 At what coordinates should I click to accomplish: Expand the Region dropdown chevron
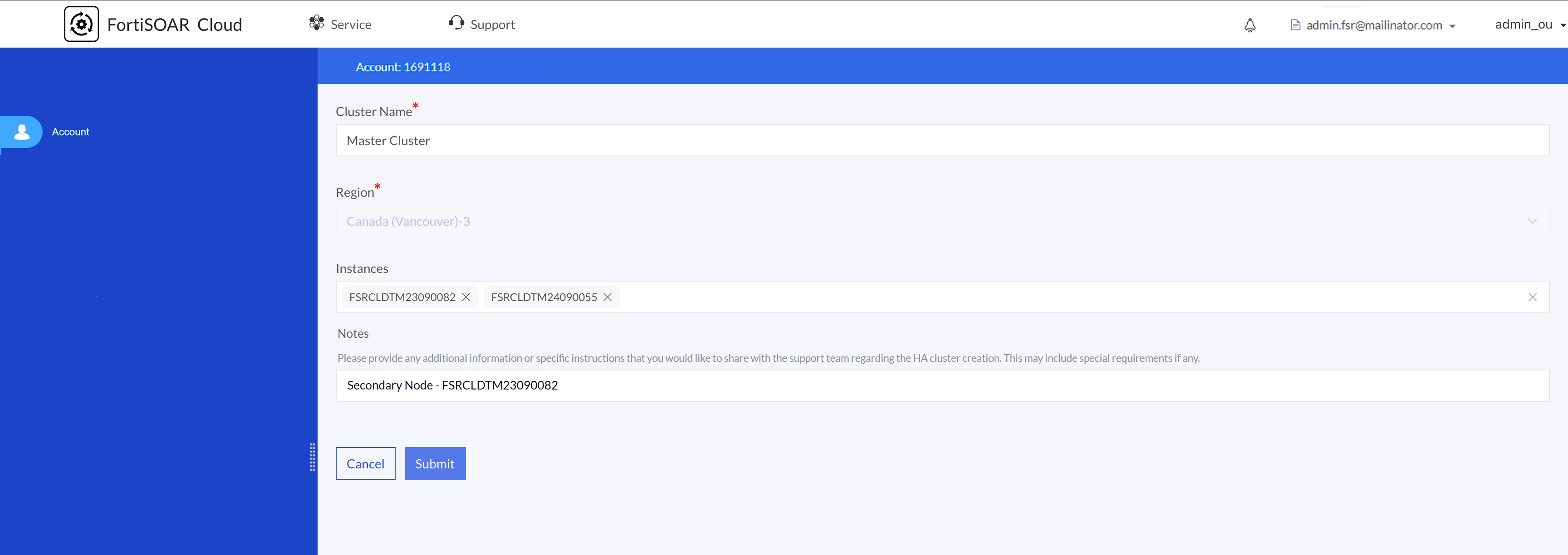[1532, 222]
